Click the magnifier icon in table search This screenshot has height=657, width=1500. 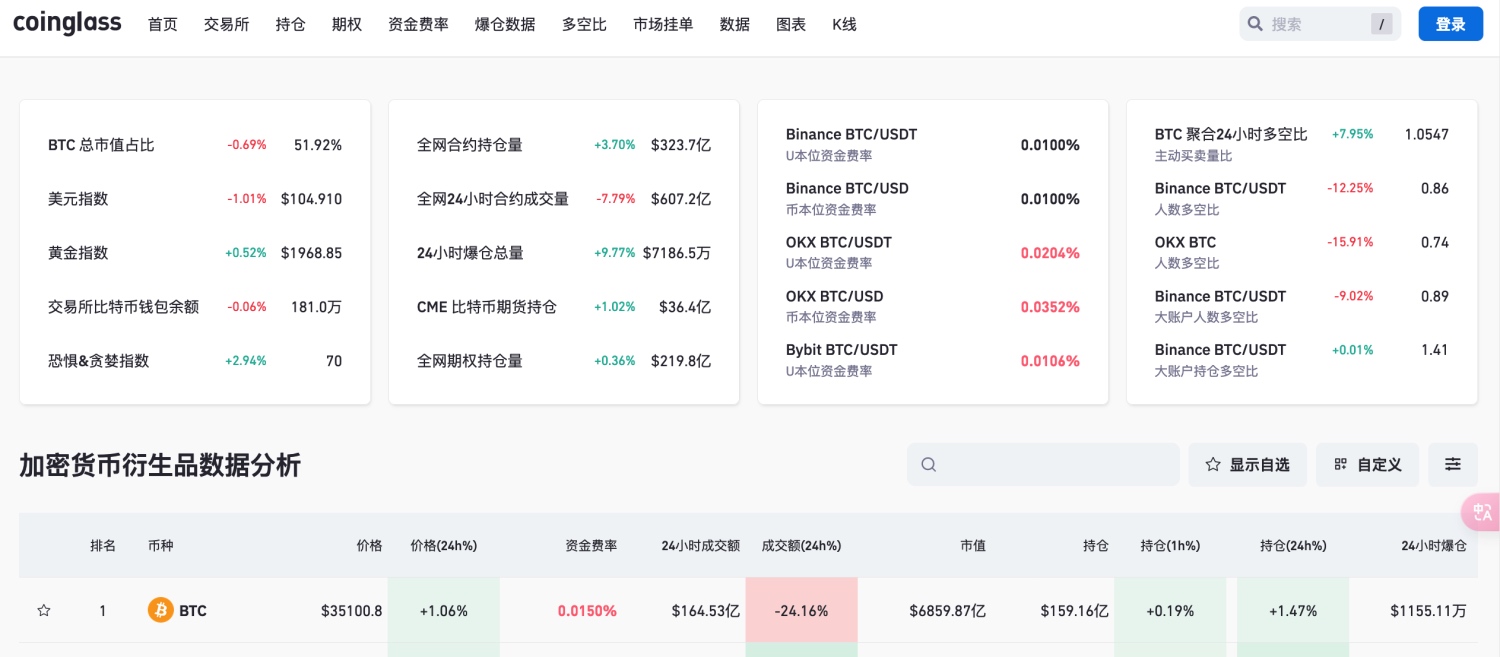929,464
